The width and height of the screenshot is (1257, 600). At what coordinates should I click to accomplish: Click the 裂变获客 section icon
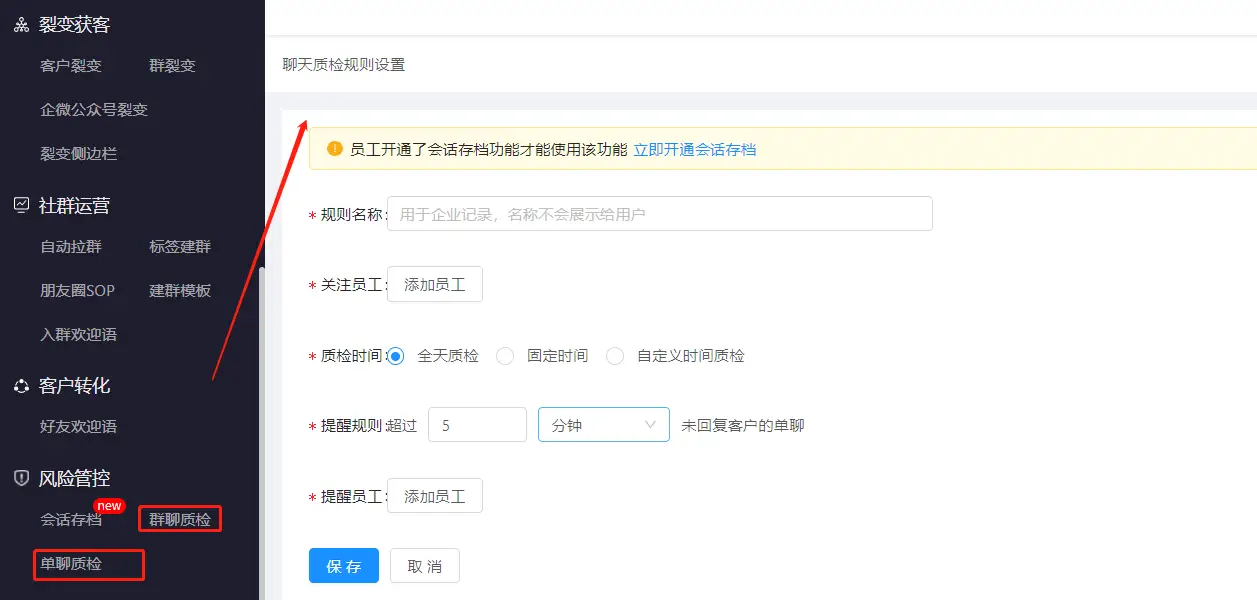pos(21,25)
